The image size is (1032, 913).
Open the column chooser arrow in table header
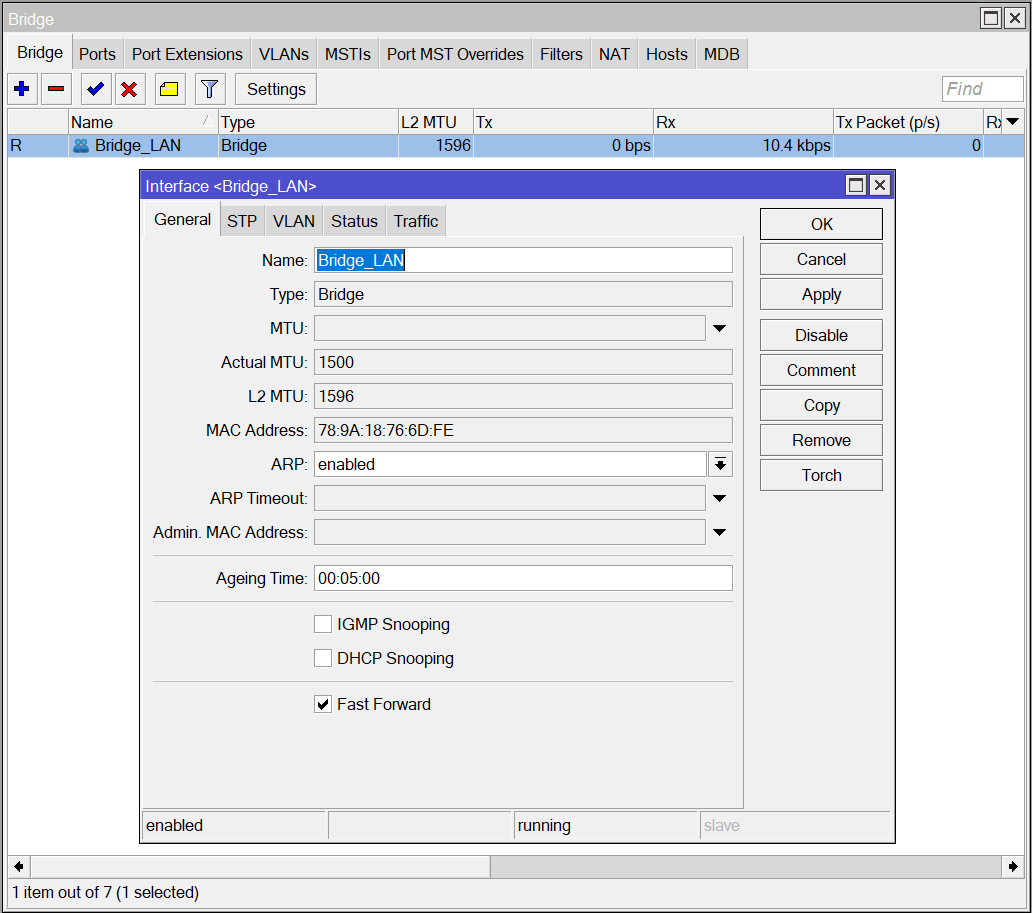pyautogui.click(x=1012, y=122)
